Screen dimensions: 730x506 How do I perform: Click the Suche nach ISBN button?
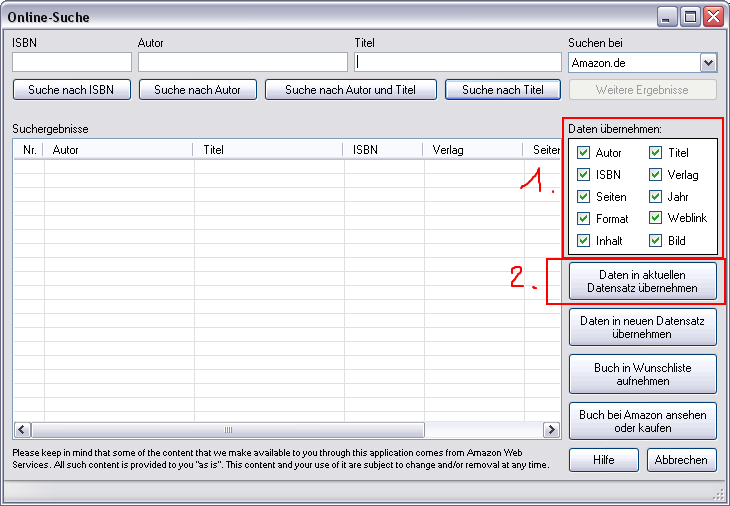pos(71,90)
